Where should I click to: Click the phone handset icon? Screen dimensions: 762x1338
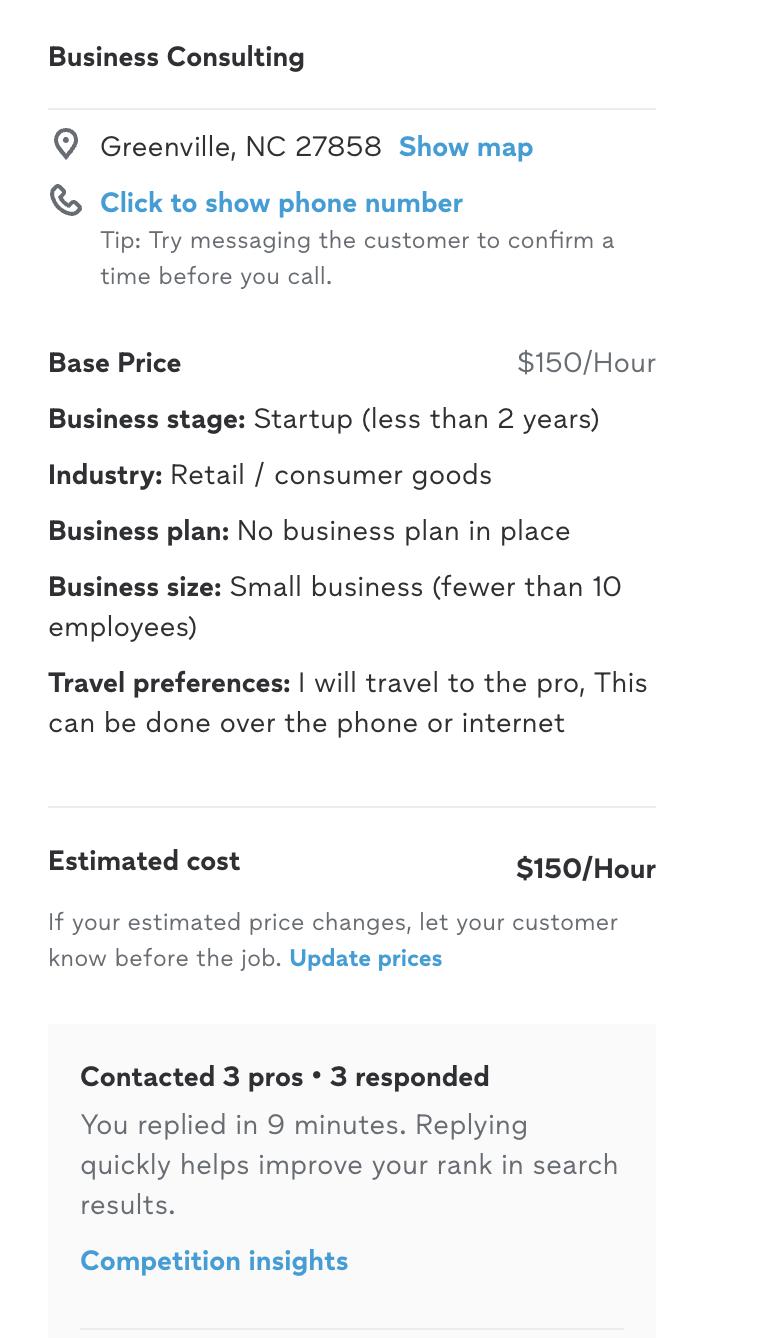tap(66, 201)
